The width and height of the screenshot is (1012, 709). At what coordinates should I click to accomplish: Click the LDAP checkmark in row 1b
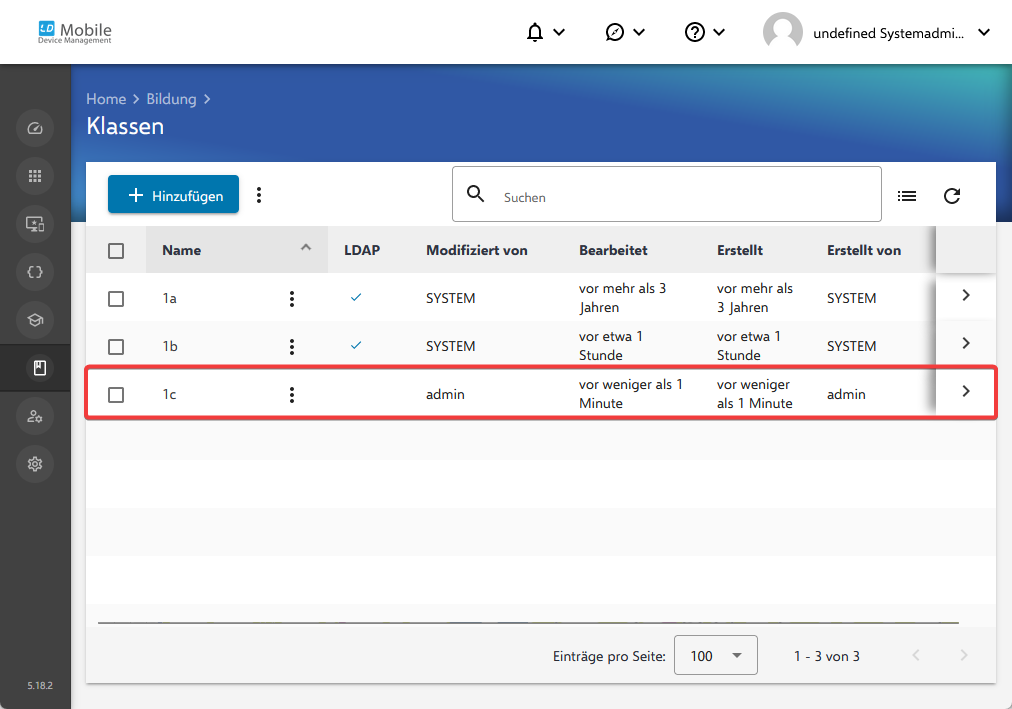tap(356, 345)
